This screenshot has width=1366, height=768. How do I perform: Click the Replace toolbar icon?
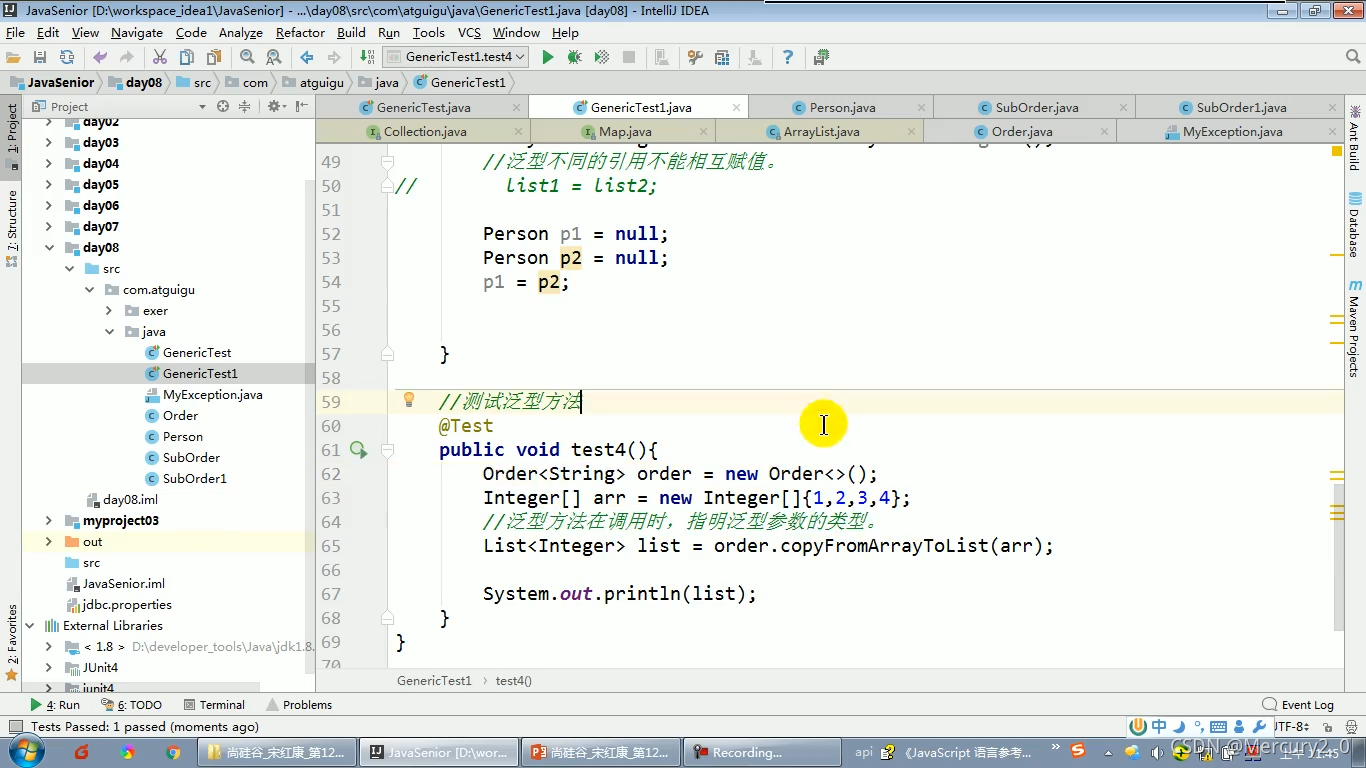point(273,57)
